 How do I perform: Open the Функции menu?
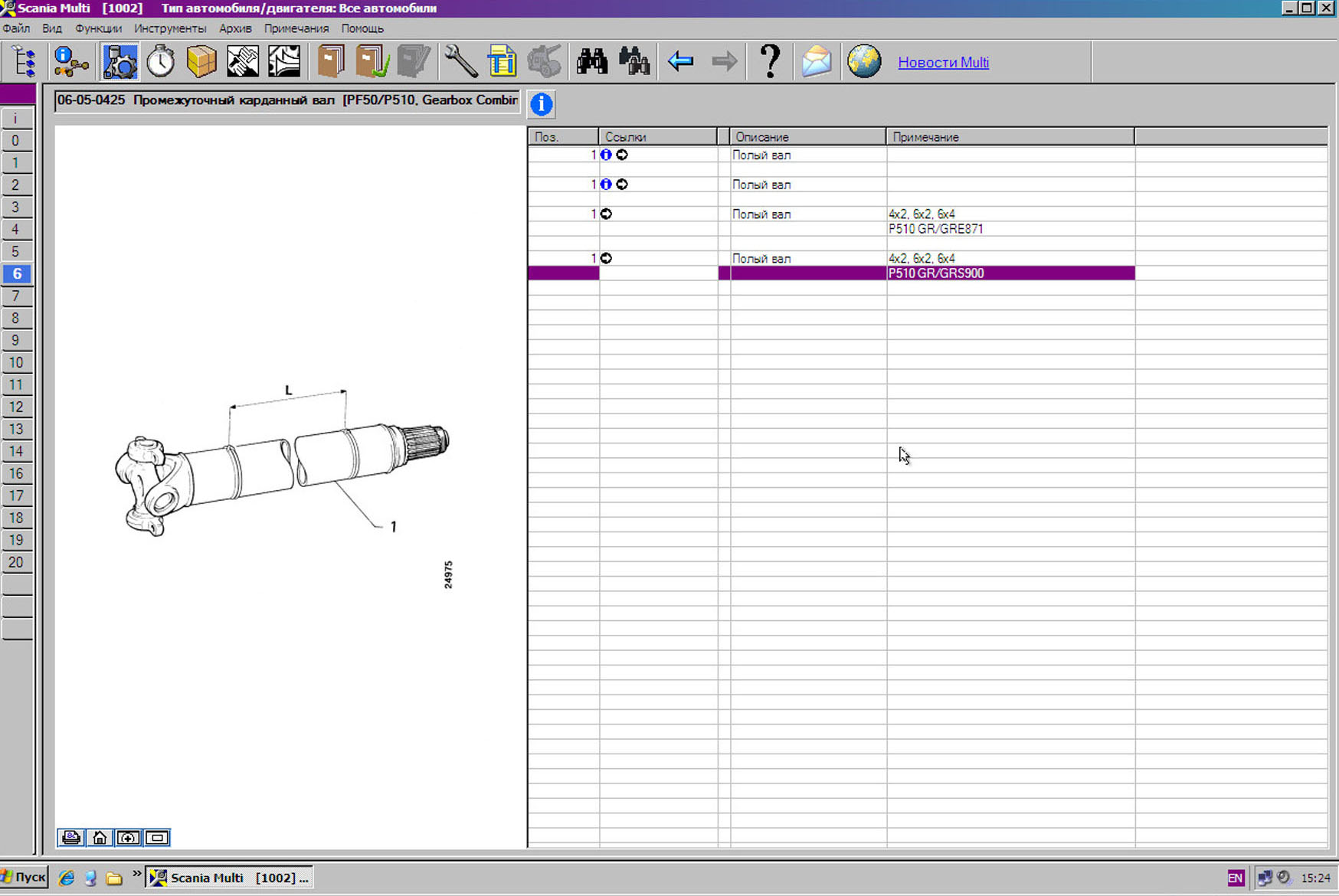[98, 28]
